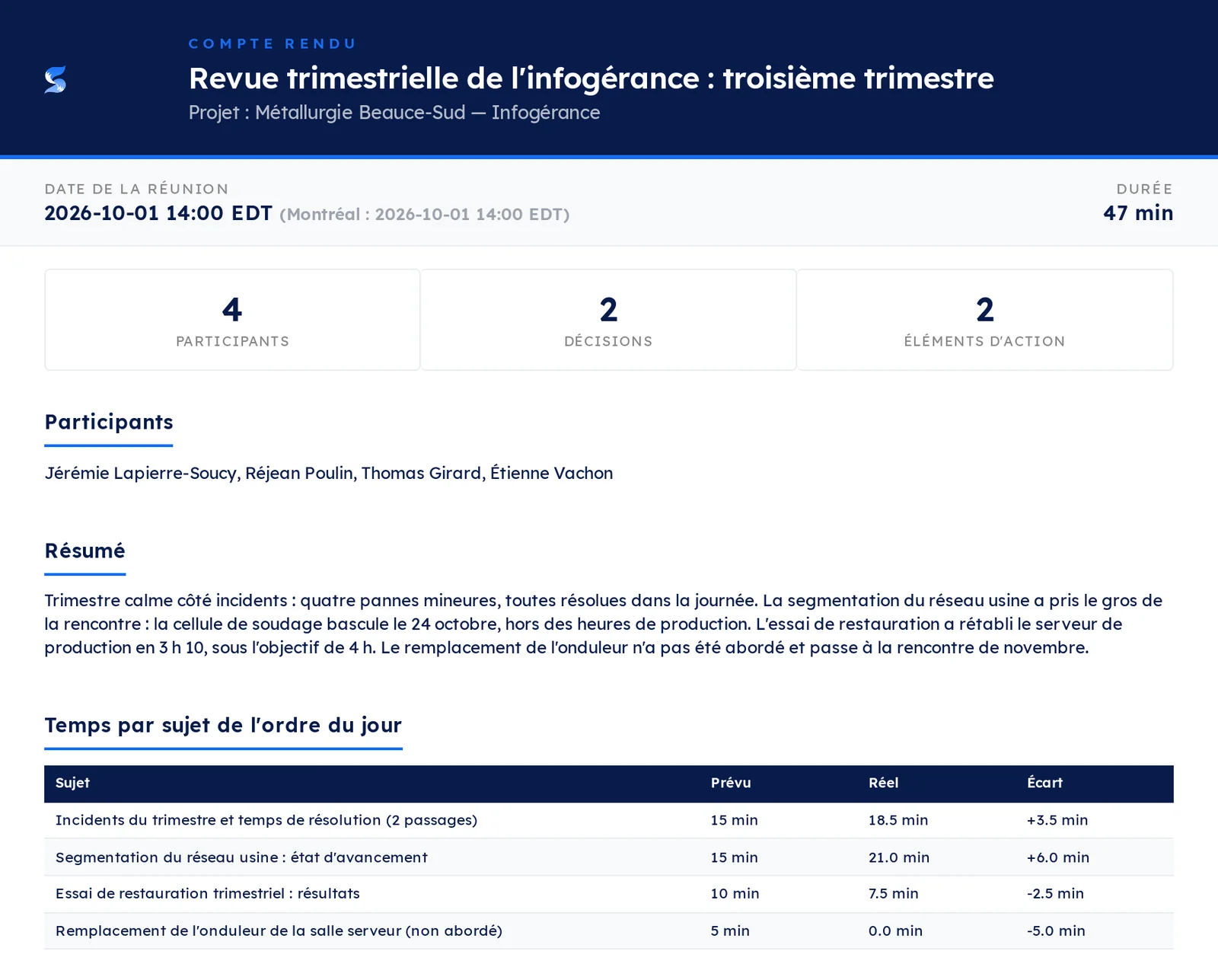Image resolution: width=1218 pixels, height=980 pixels.
Task: Open the '2 Décisions' stat card
Action: (x=608, y=320)
